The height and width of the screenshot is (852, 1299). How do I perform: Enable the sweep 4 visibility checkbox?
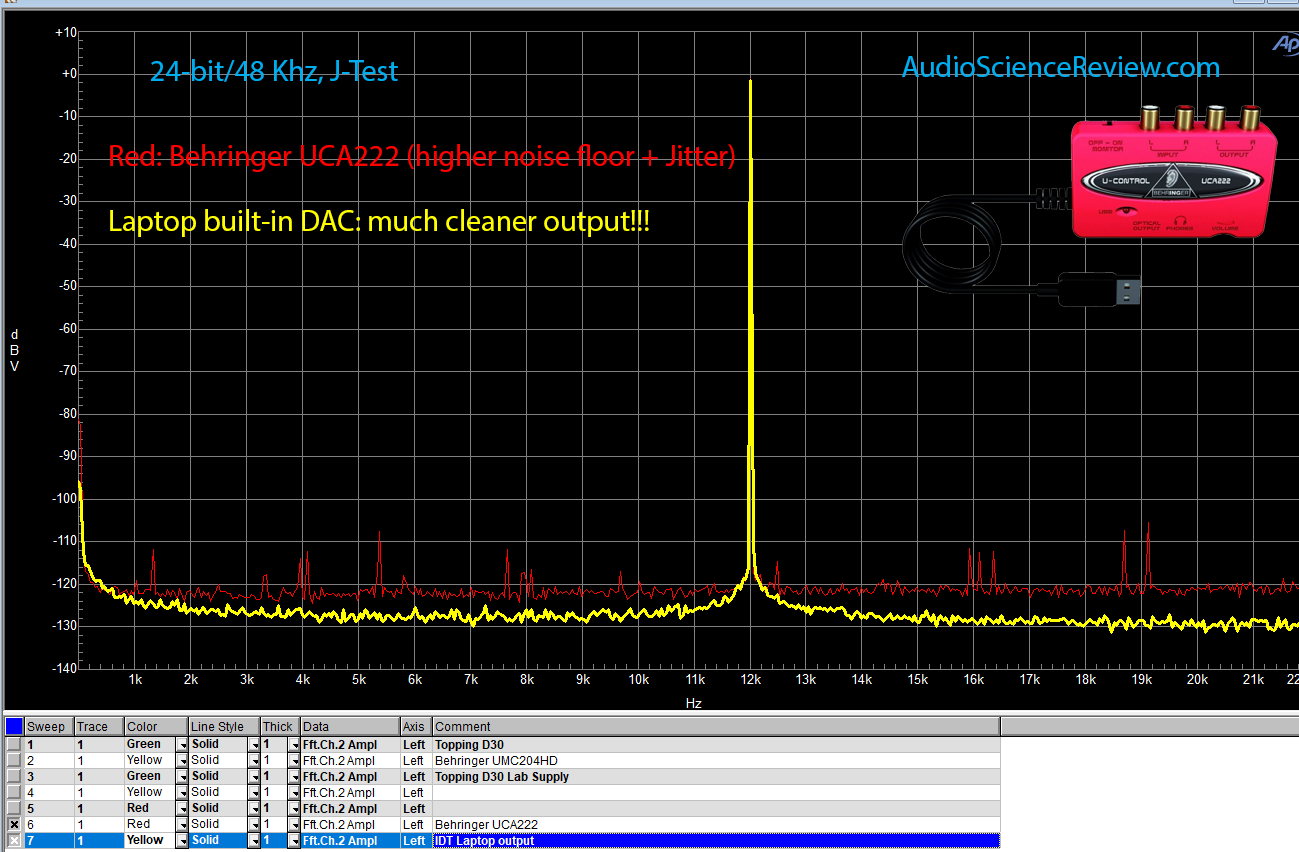click(x=13, y=792)
